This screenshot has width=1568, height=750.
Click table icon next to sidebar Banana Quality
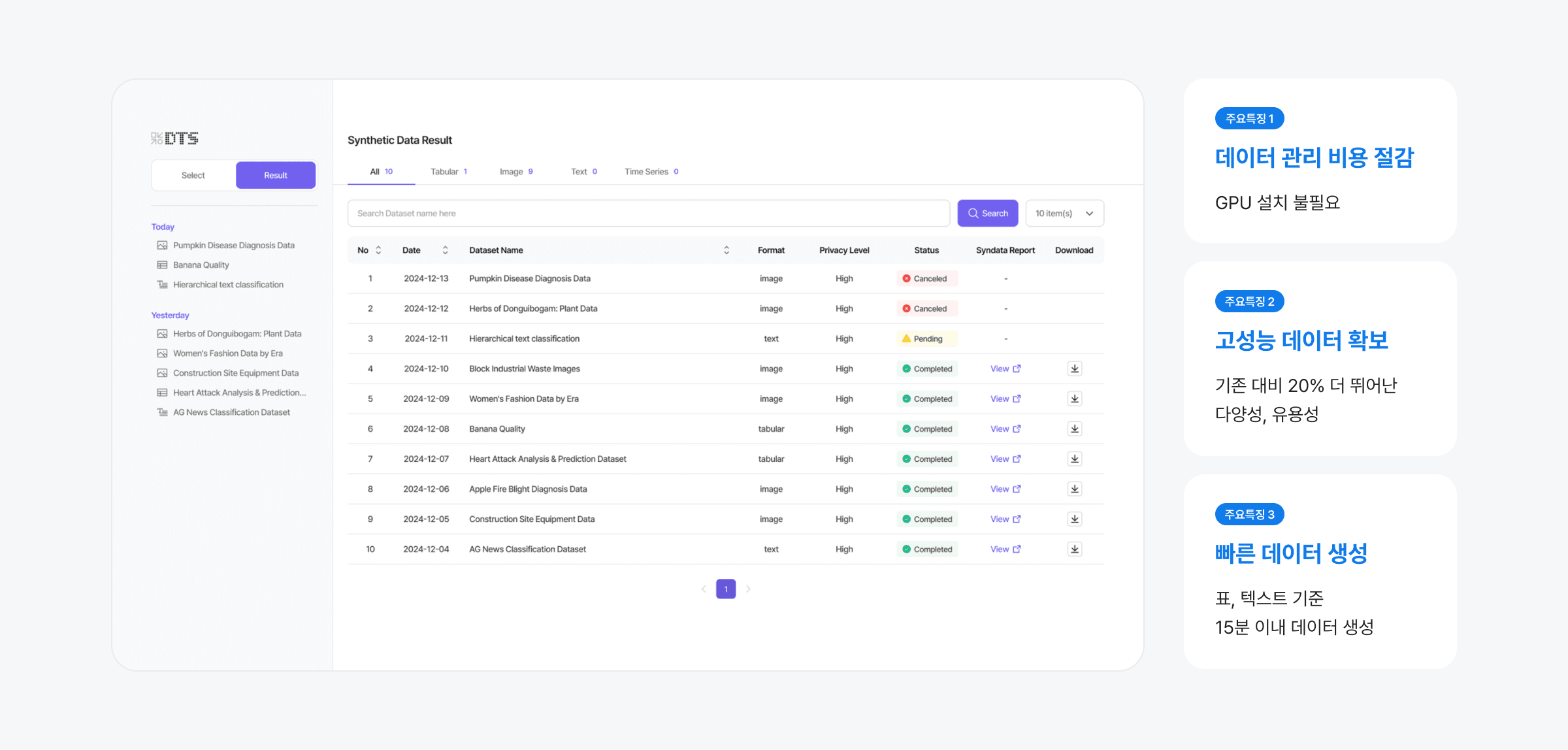tap(162, 265)
